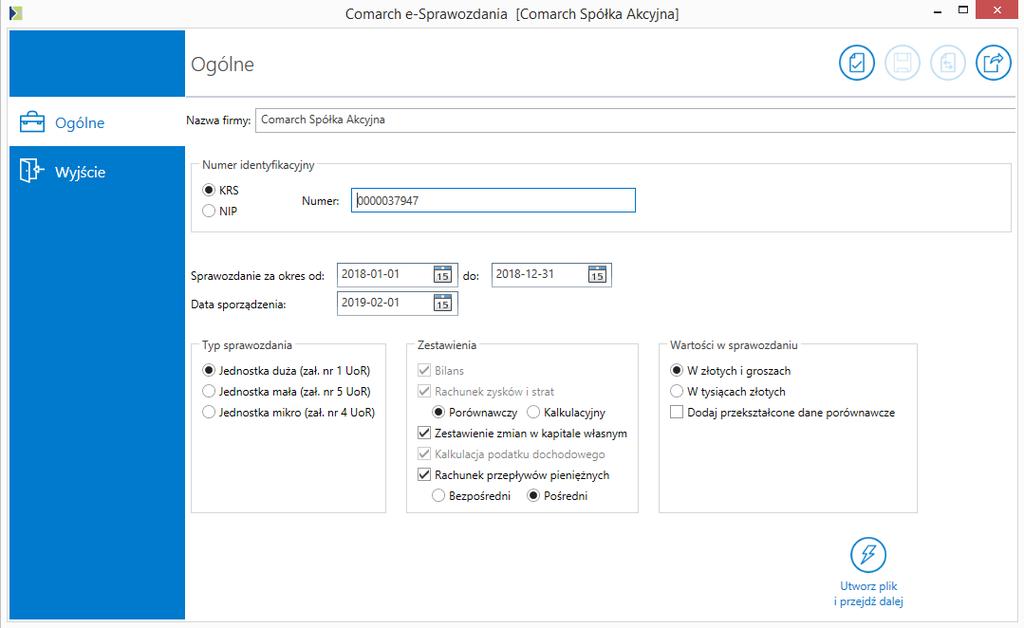Toggle Rachunek przepływów pieniężnych checkbox
The image size is (1024, 628).
pos(424,475)
